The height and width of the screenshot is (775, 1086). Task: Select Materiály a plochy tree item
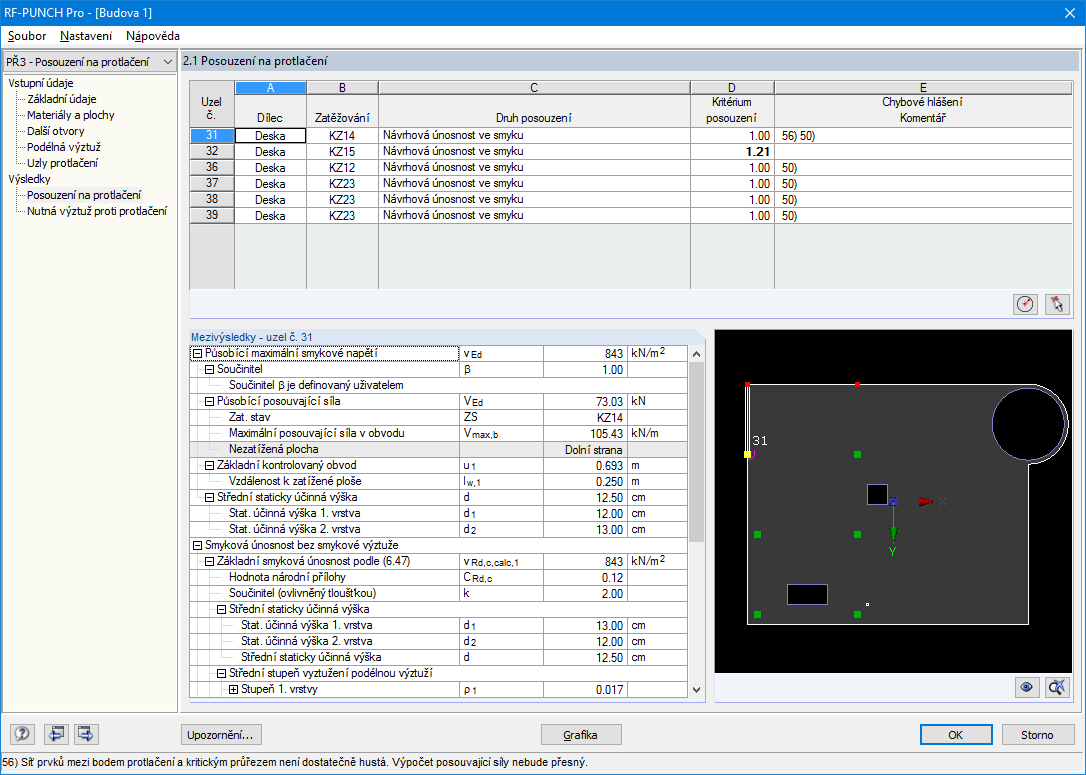coord(71,115)
